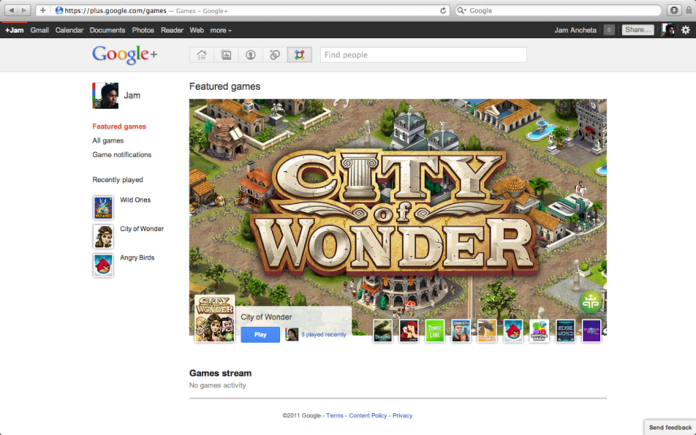Image resolution: width=696 pixels, height=435 pixels.
Task: Open Game notifications in sidebar
Action: pyautogui.click(x=122, y=154)
